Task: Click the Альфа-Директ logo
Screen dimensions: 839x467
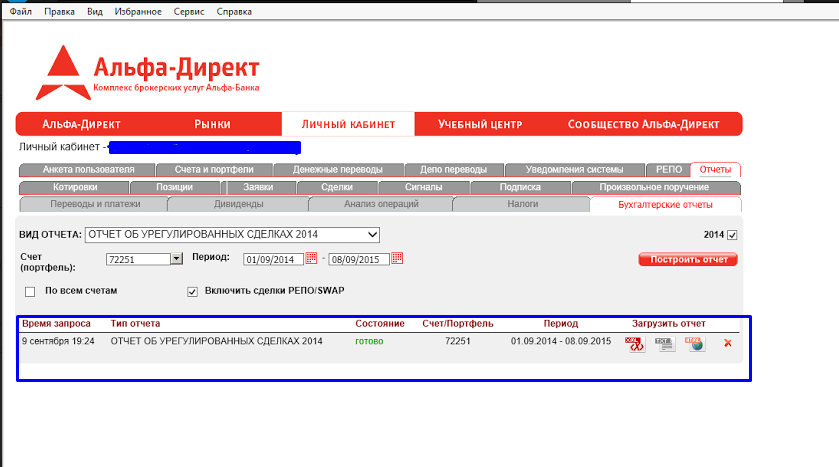Action: (x=148, y=73)
